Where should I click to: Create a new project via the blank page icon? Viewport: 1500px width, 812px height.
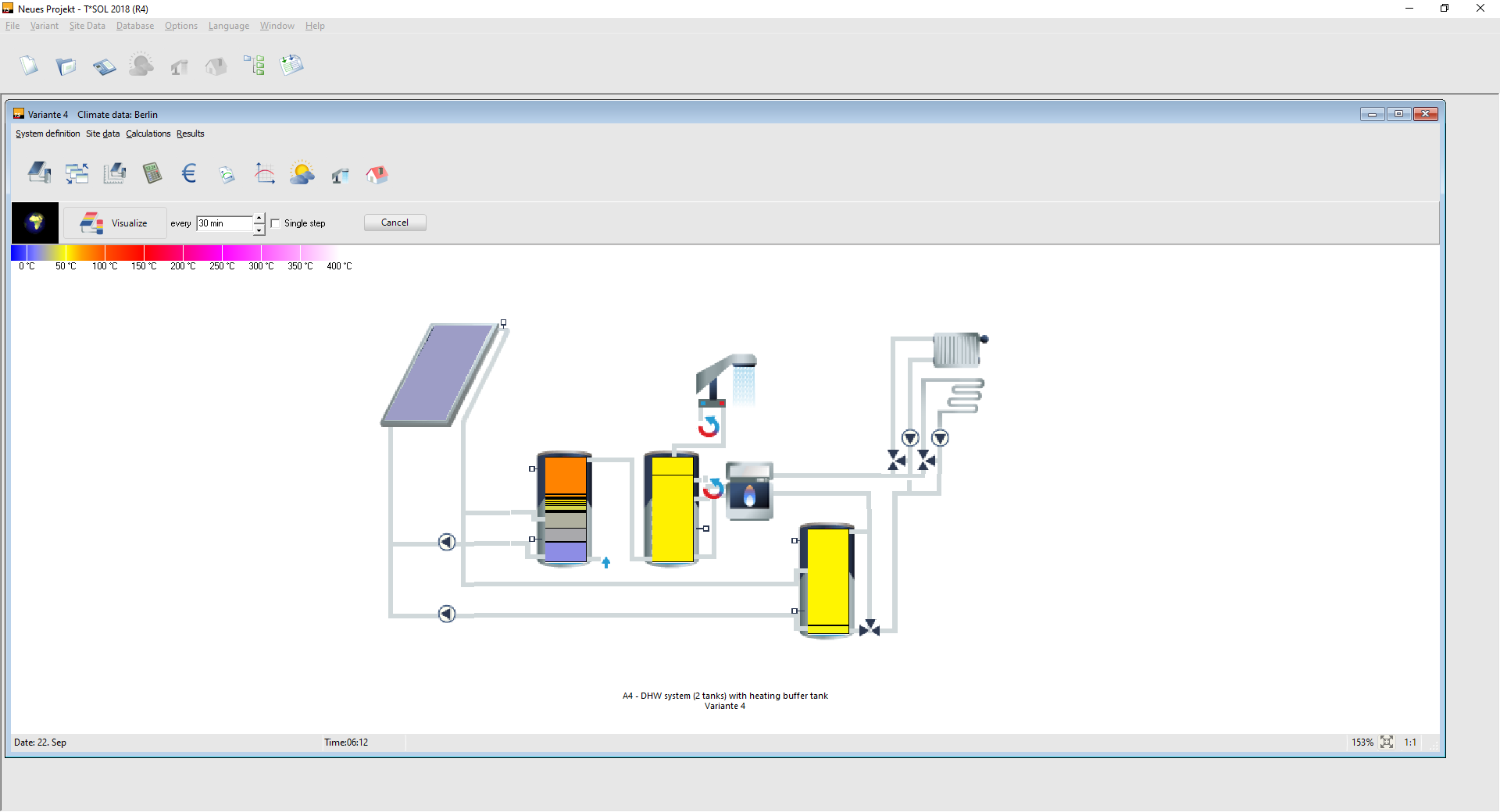[29, 65]
